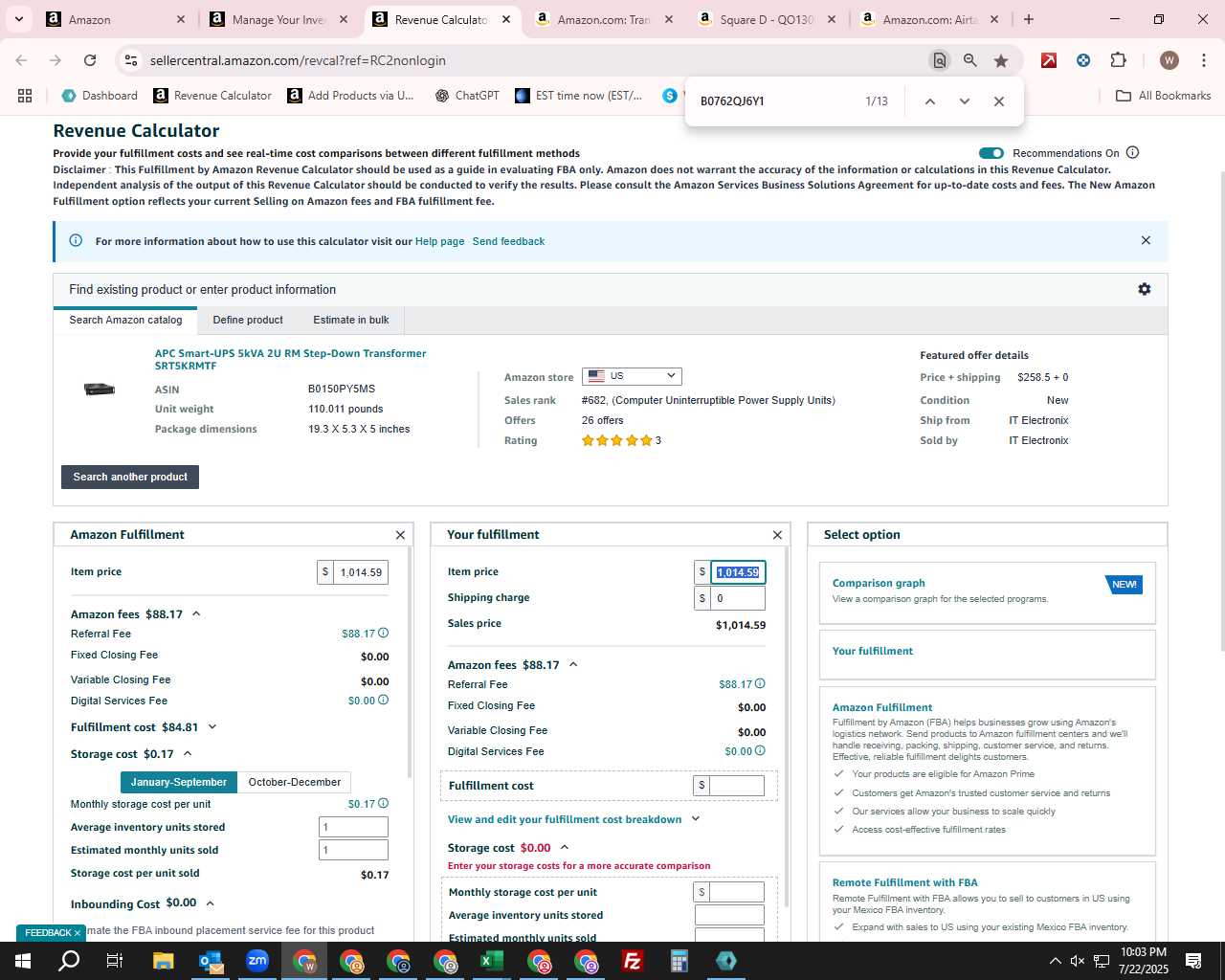
Task: Open the ChatGPT bookmark
Action: point(467,96)
